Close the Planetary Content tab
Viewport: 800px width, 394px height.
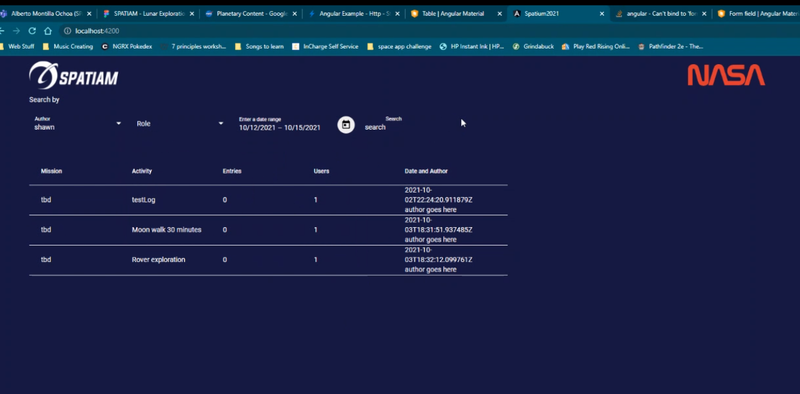click(294, 14)
